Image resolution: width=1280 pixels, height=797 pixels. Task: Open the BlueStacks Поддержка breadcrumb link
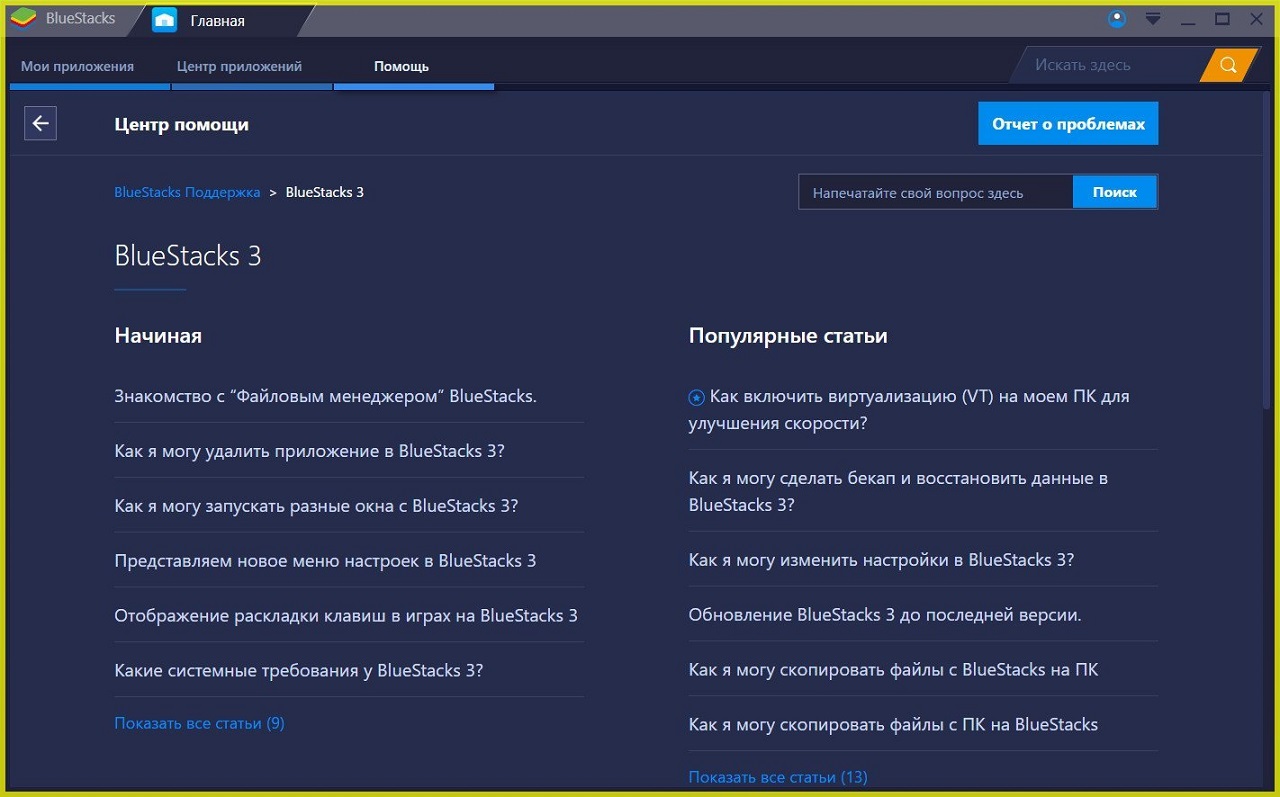[x=187, y=192]
